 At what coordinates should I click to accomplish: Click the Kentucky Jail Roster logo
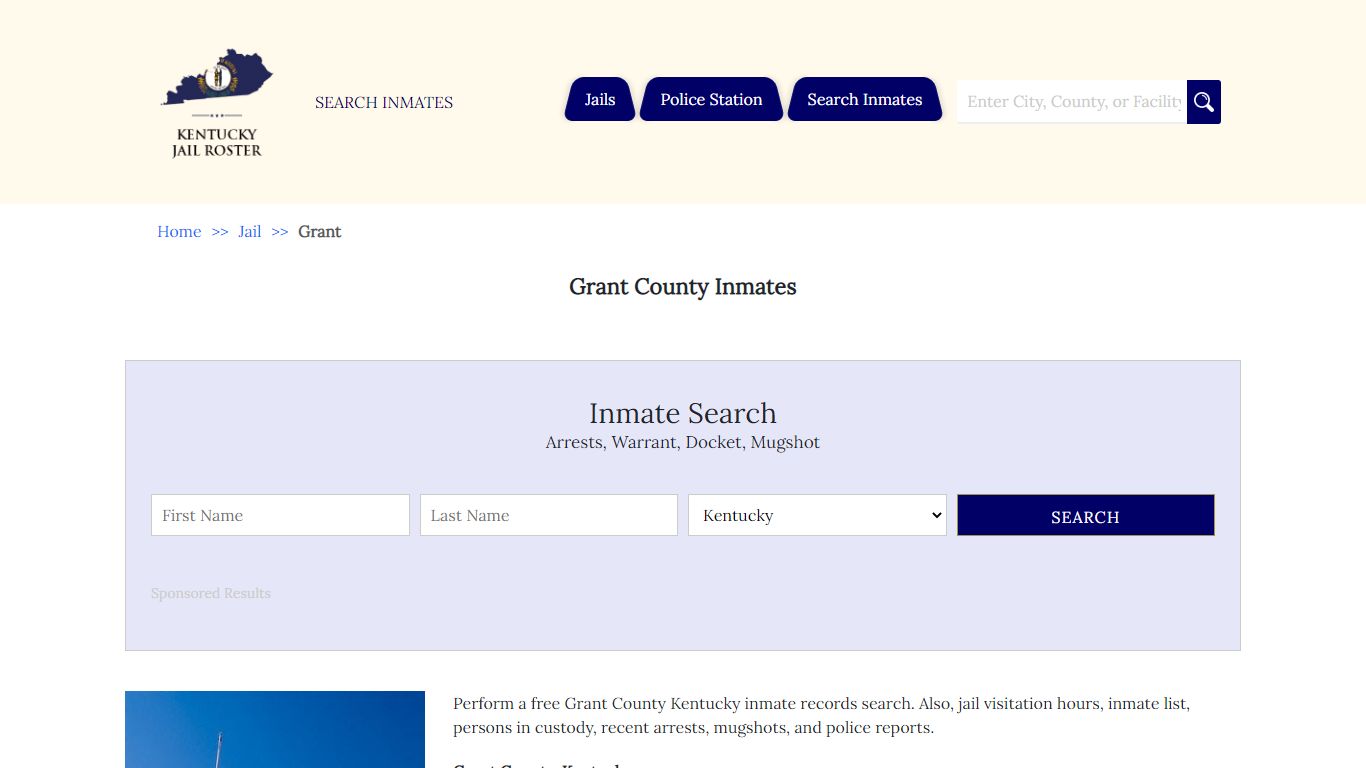[217, 102]
